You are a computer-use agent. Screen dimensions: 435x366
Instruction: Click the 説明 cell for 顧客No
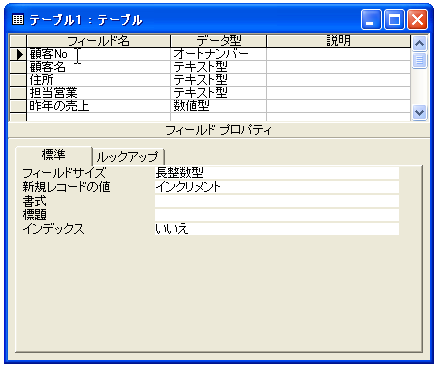[x=339, y=54]
